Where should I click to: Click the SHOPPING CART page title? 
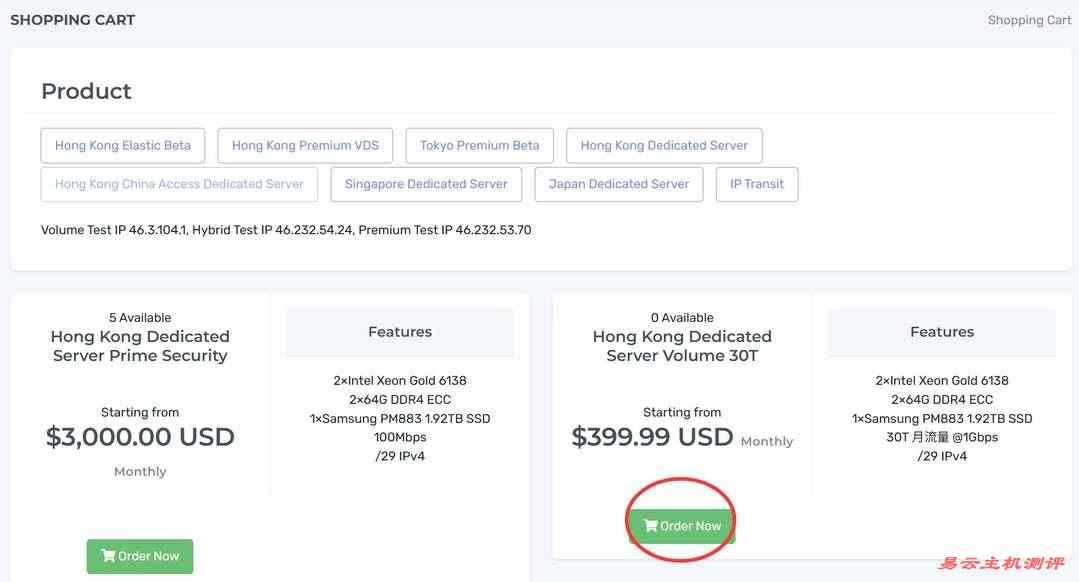click(x=72, y=20)
